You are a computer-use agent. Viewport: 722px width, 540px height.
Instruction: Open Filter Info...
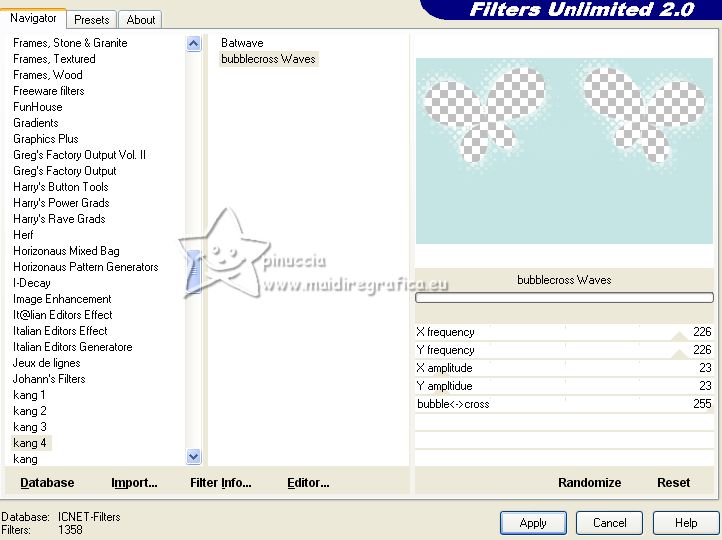pos(221,482)
